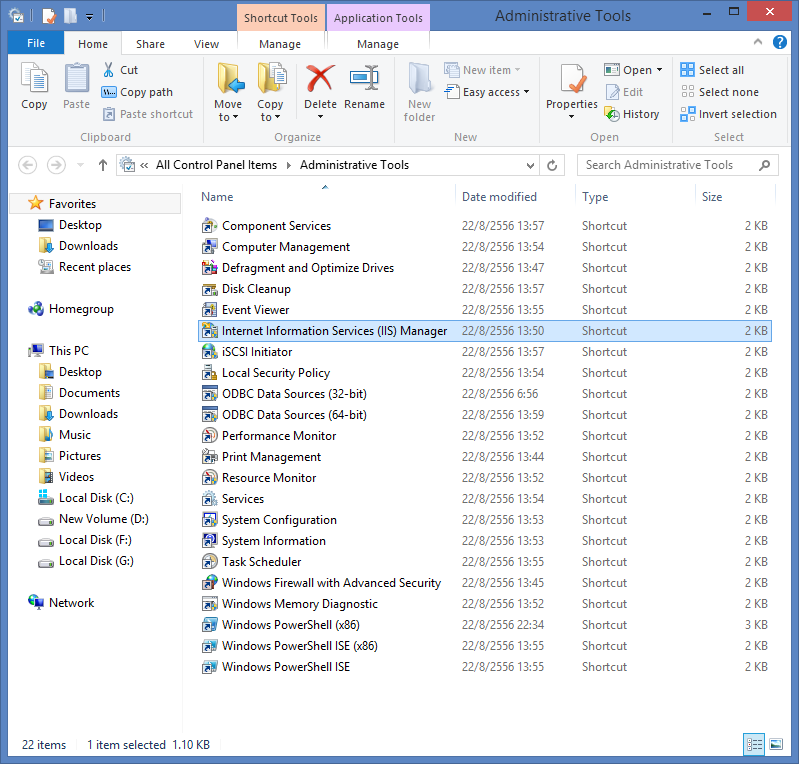The width and height of the screenshot is (799, 764).
Task: Select Local Security Policy shortcut
Action: tap(485, 373)
